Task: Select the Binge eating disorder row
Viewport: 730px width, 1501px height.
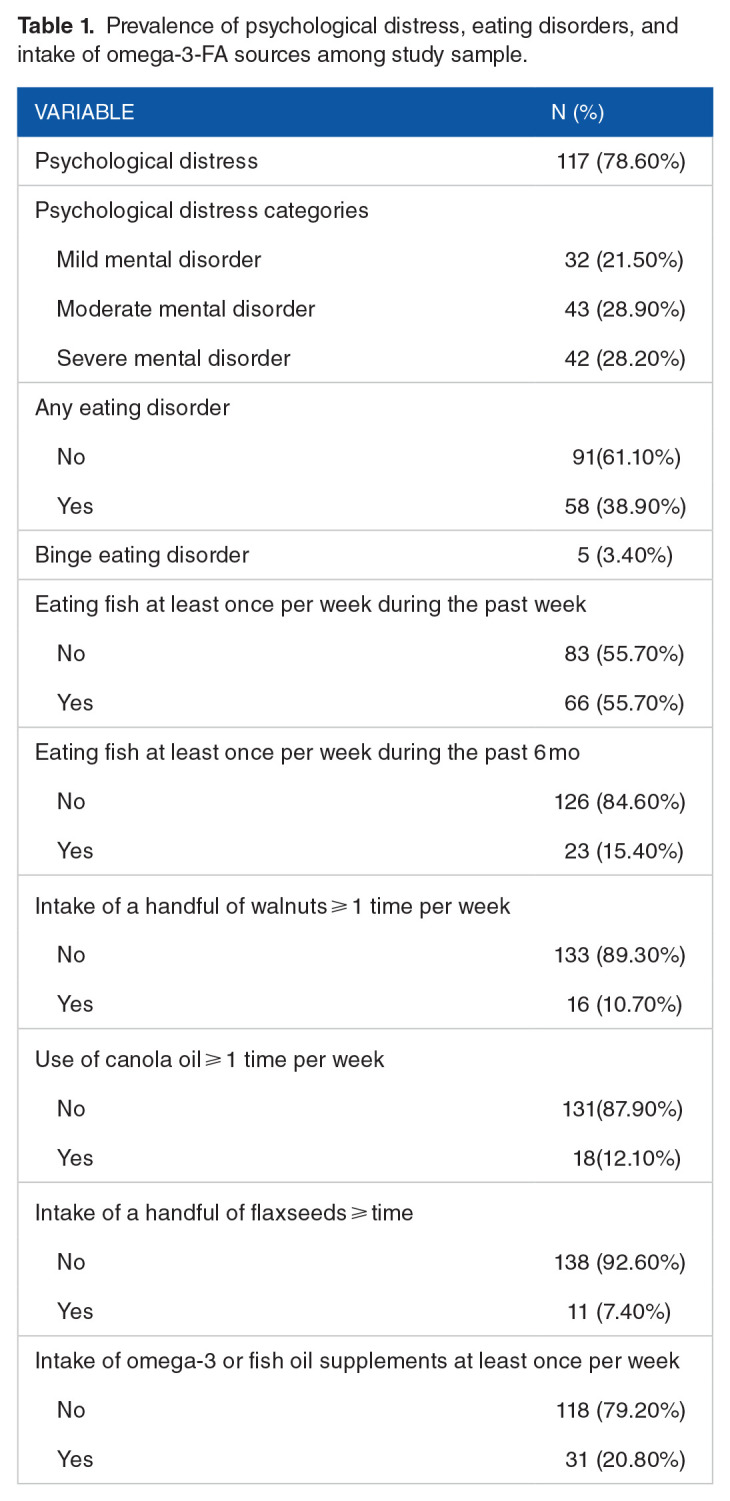Action: click(x=142, y=554)
